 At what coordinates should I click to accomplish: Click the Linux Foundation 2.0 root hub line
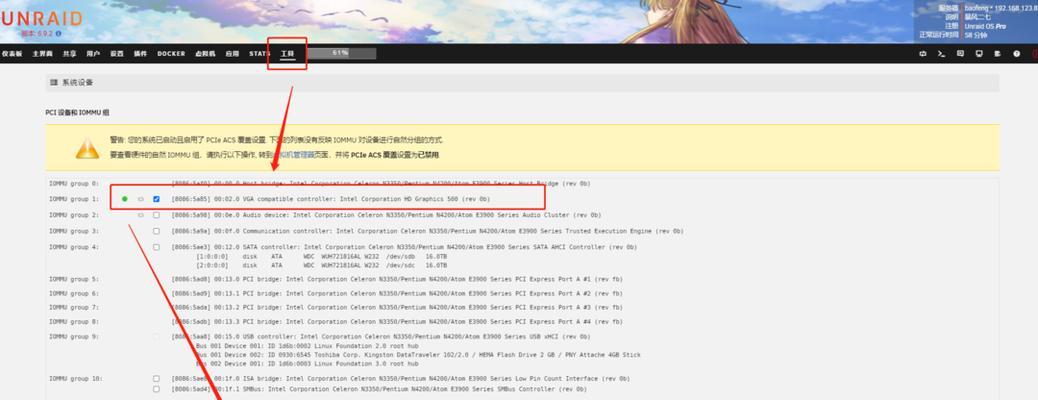(307, 346)
